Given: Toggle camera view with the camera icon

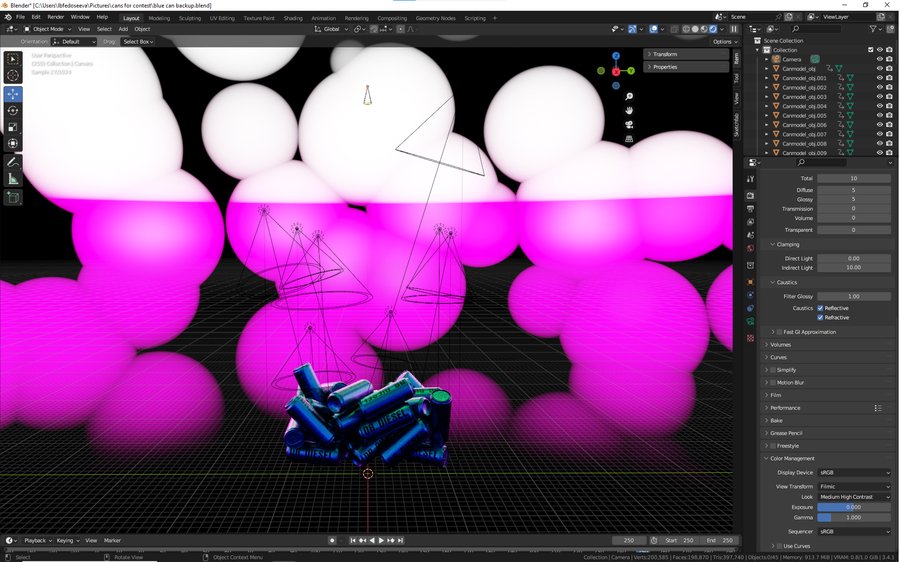Looking at the screenshot, I should (629, 125).
